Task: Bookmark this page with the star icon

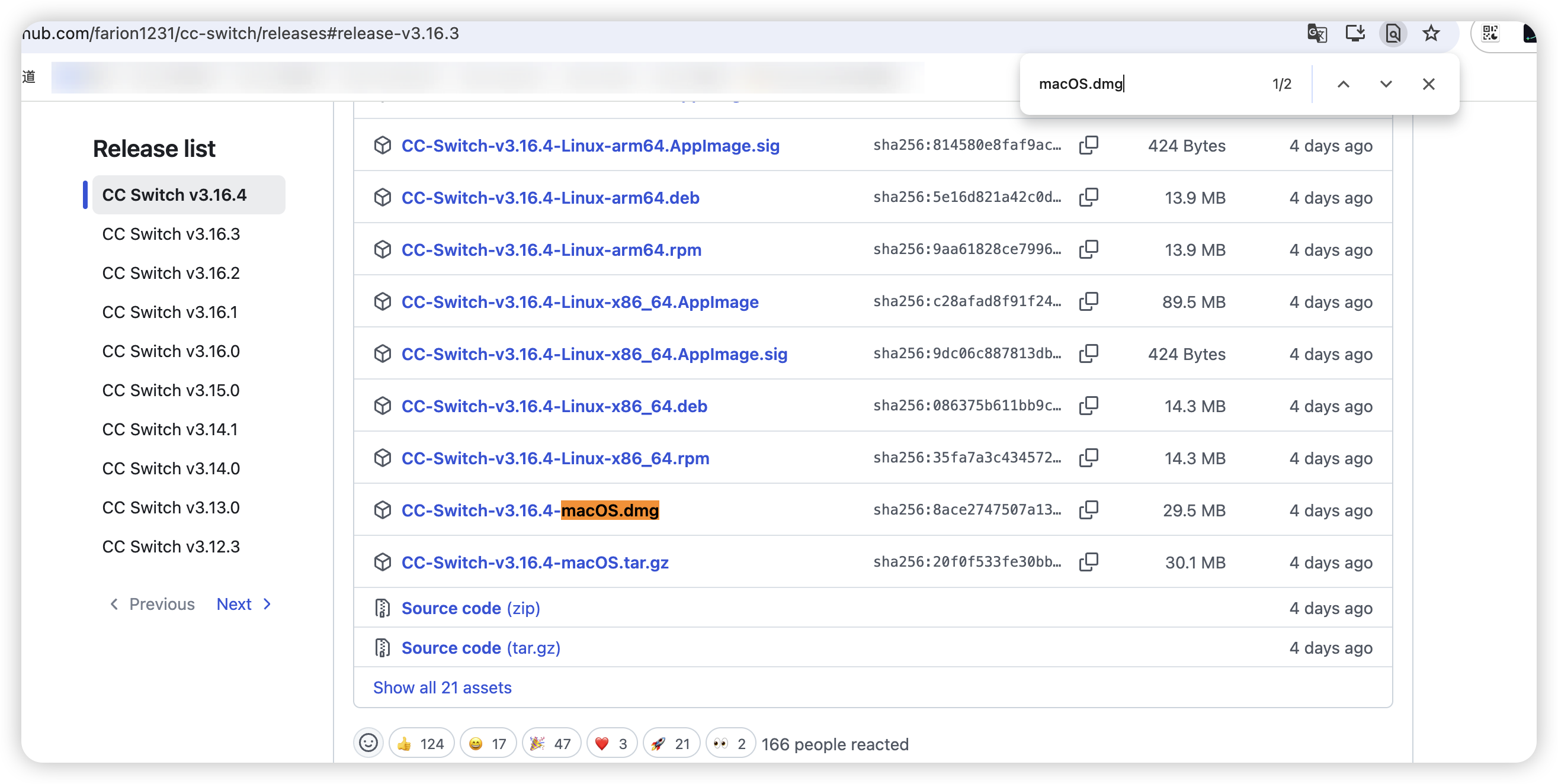Action: tap(1431, 33)
